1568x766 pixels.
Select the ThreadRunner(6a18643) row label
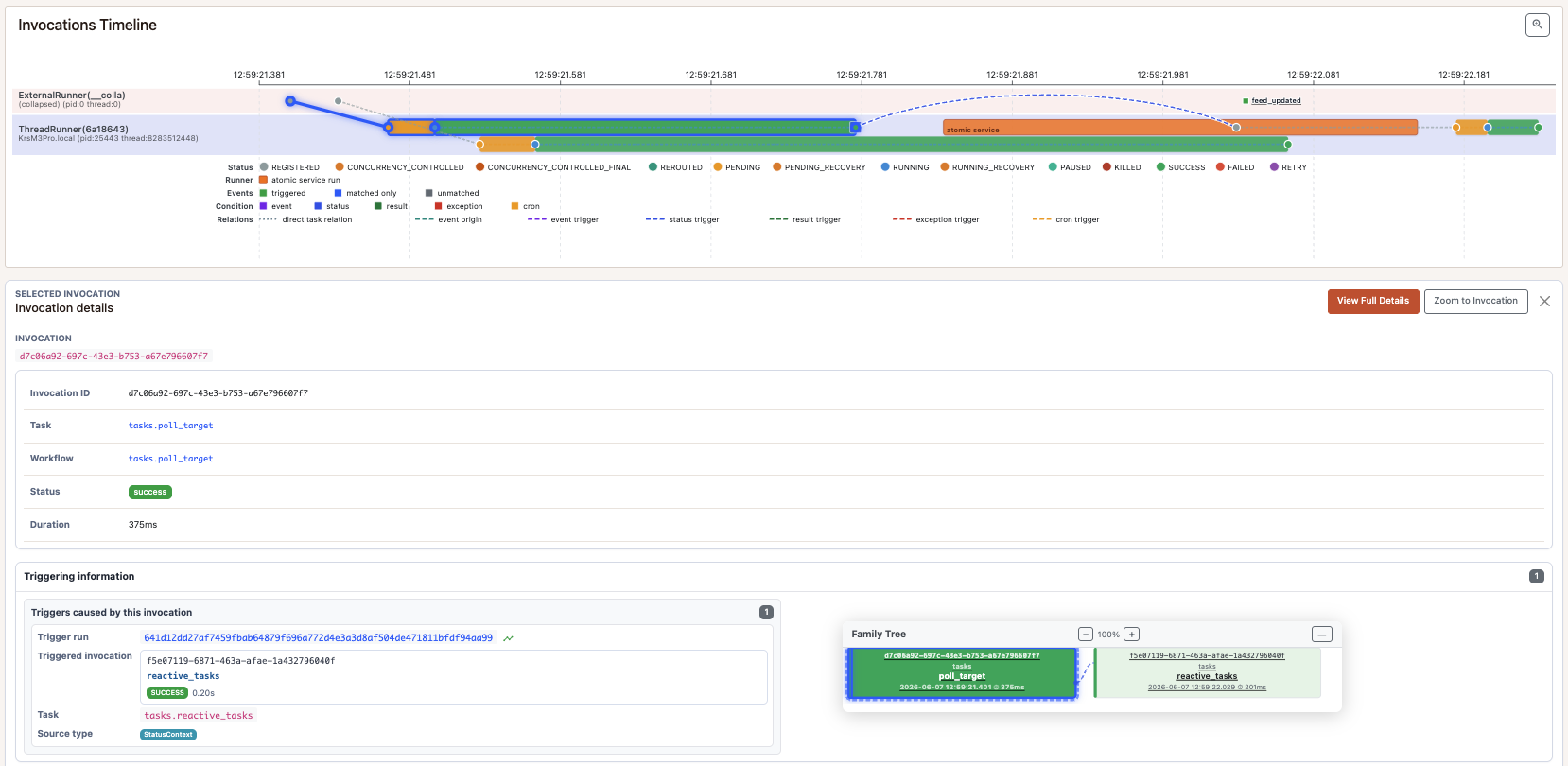[73, 130]
